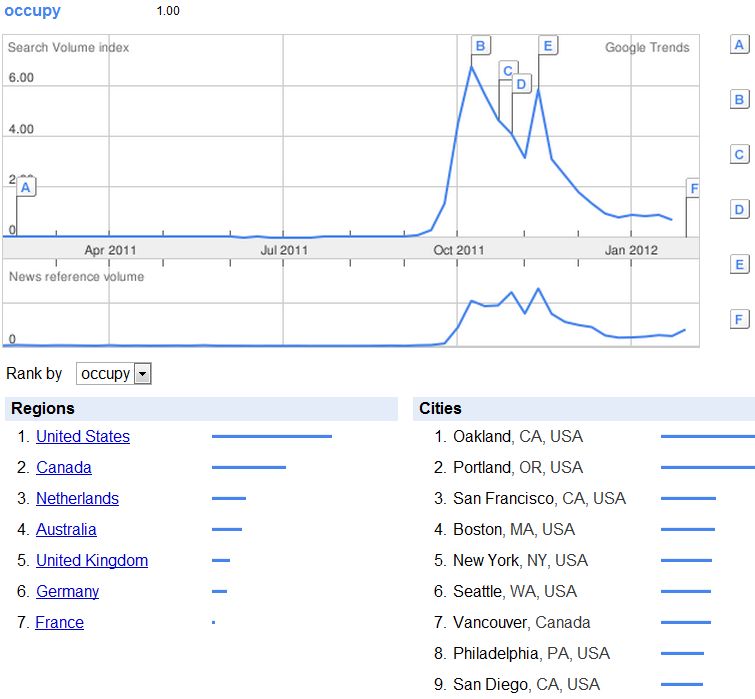Click flag marker E on the chart
The width and height of the screenshot is (755, 699).
point(547,46)
